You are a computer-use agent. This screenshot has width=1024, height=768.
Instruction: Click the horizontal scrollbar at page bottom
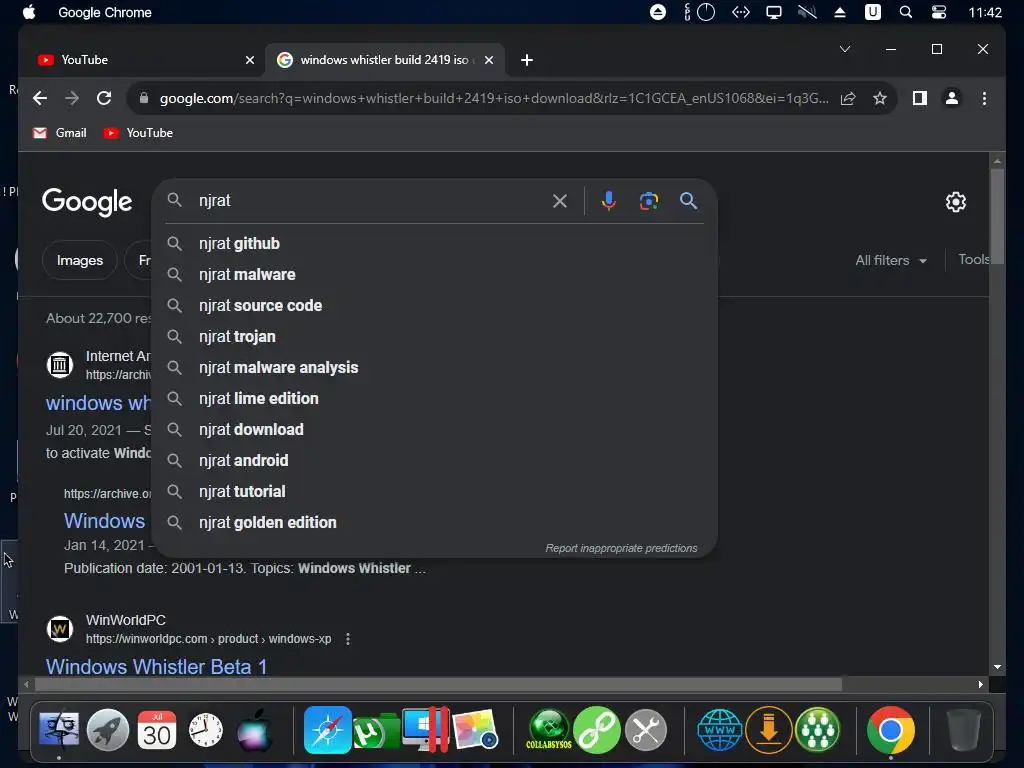(x=438, y=684)
